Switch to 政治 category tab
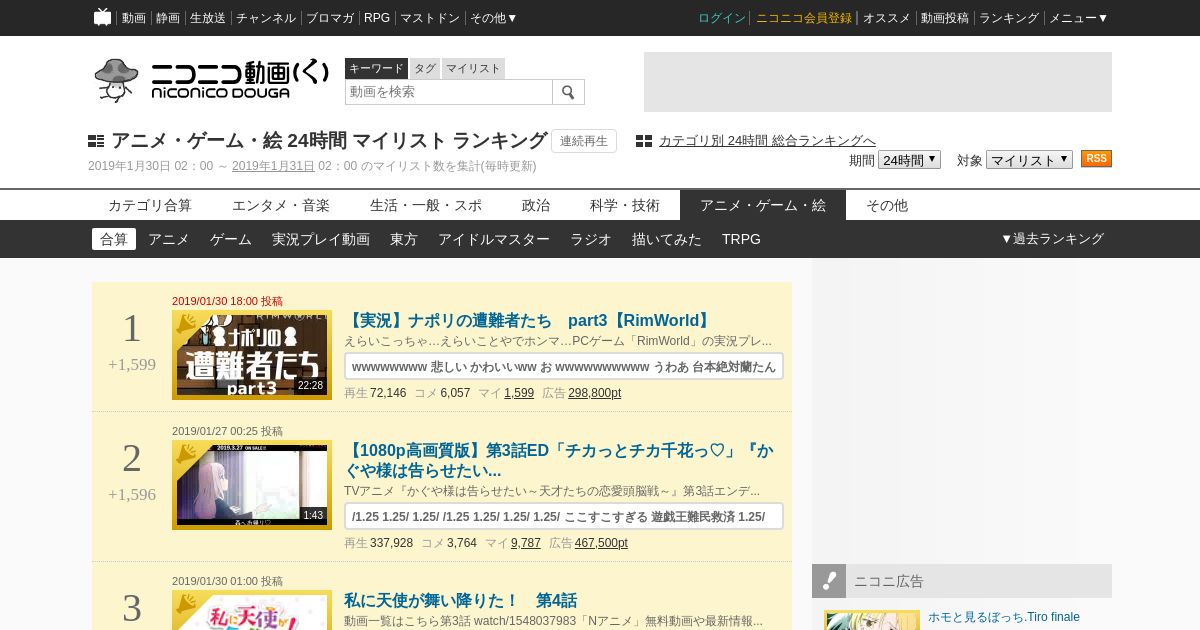 pyautogui.click(x=536, y=205)
